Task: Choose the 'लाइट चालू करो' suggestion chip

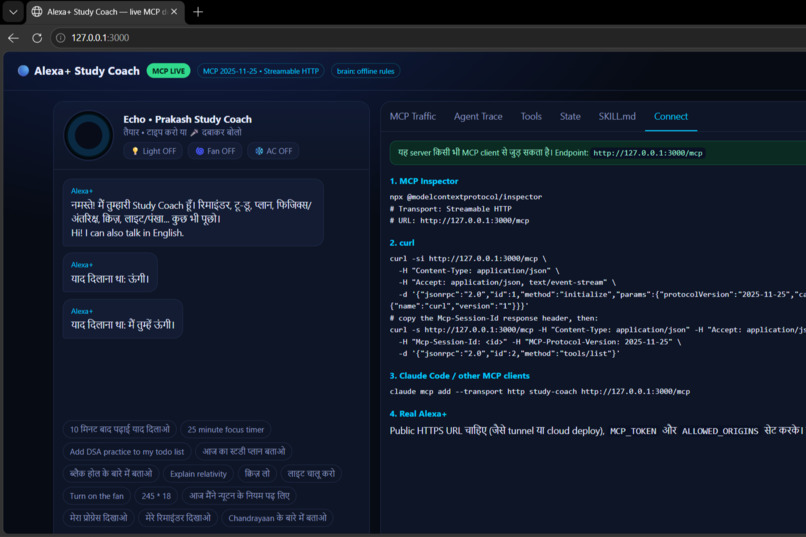Action: [x=311, y=474]
